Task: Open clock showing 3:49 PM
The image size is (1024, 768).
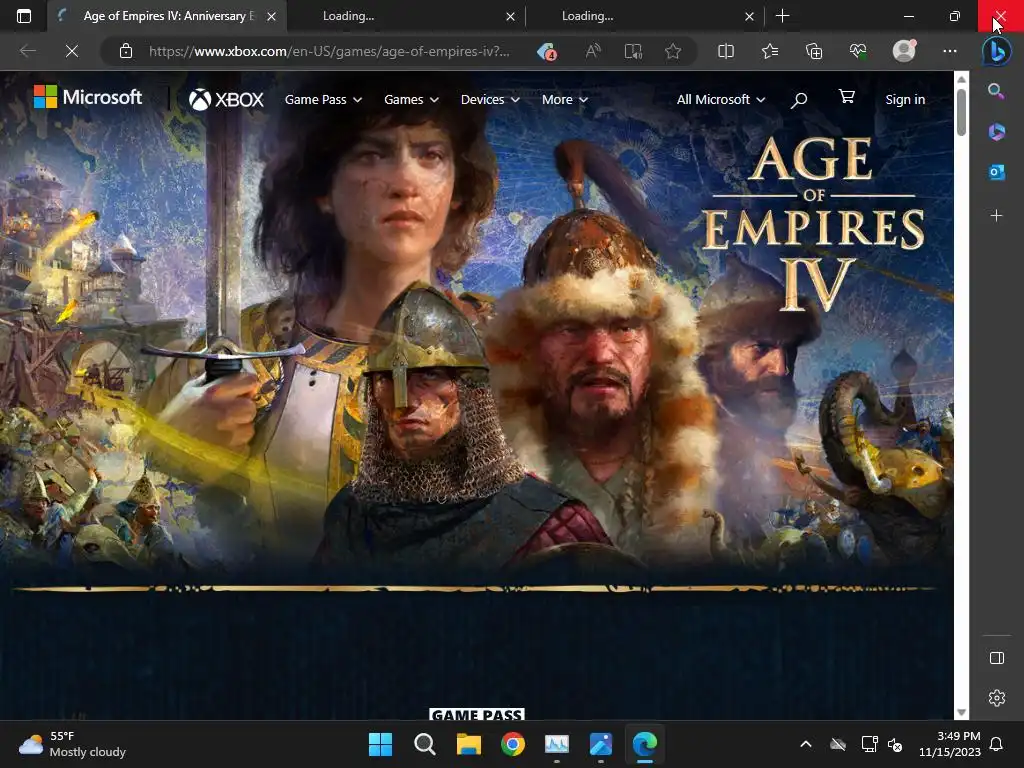Action: click(x=950, y=744)
